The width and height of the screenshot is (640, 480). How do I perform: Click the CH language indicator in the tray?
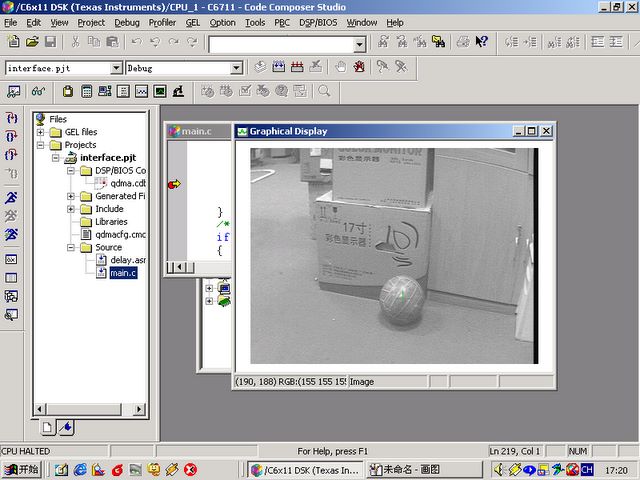point(587,470)
